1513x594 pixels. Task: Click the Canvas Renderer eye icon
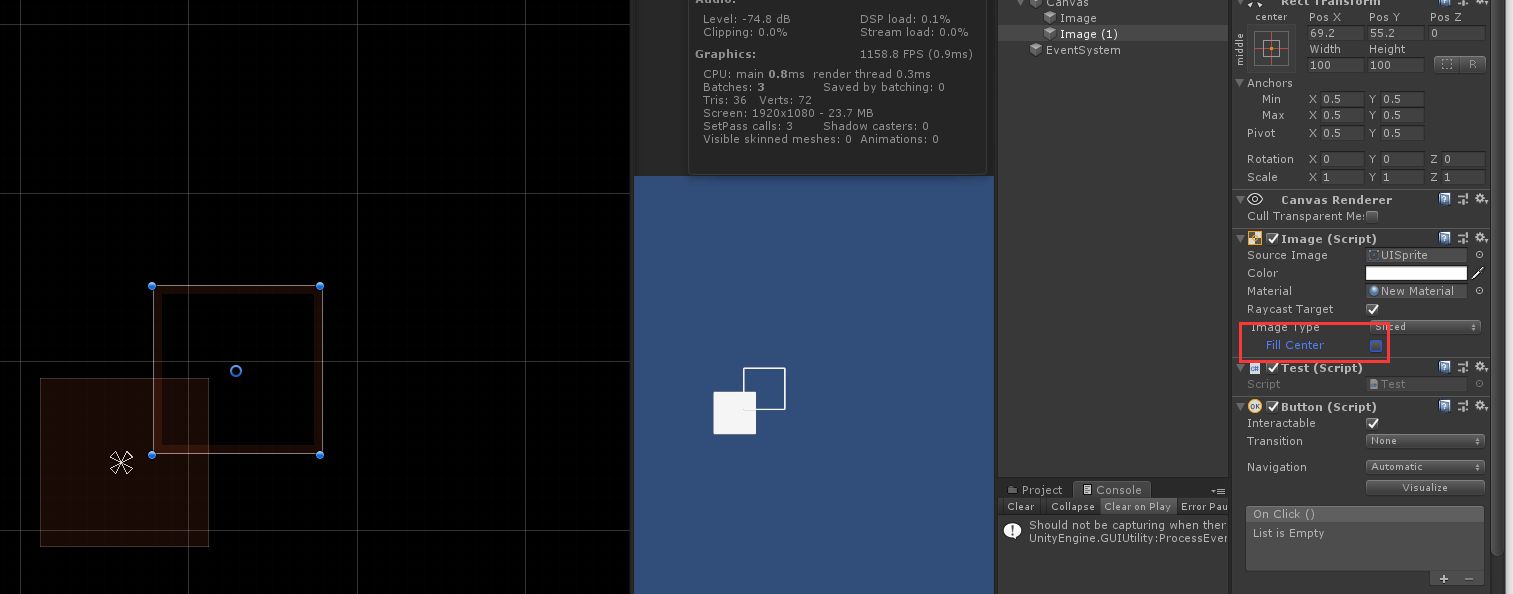1255,200
